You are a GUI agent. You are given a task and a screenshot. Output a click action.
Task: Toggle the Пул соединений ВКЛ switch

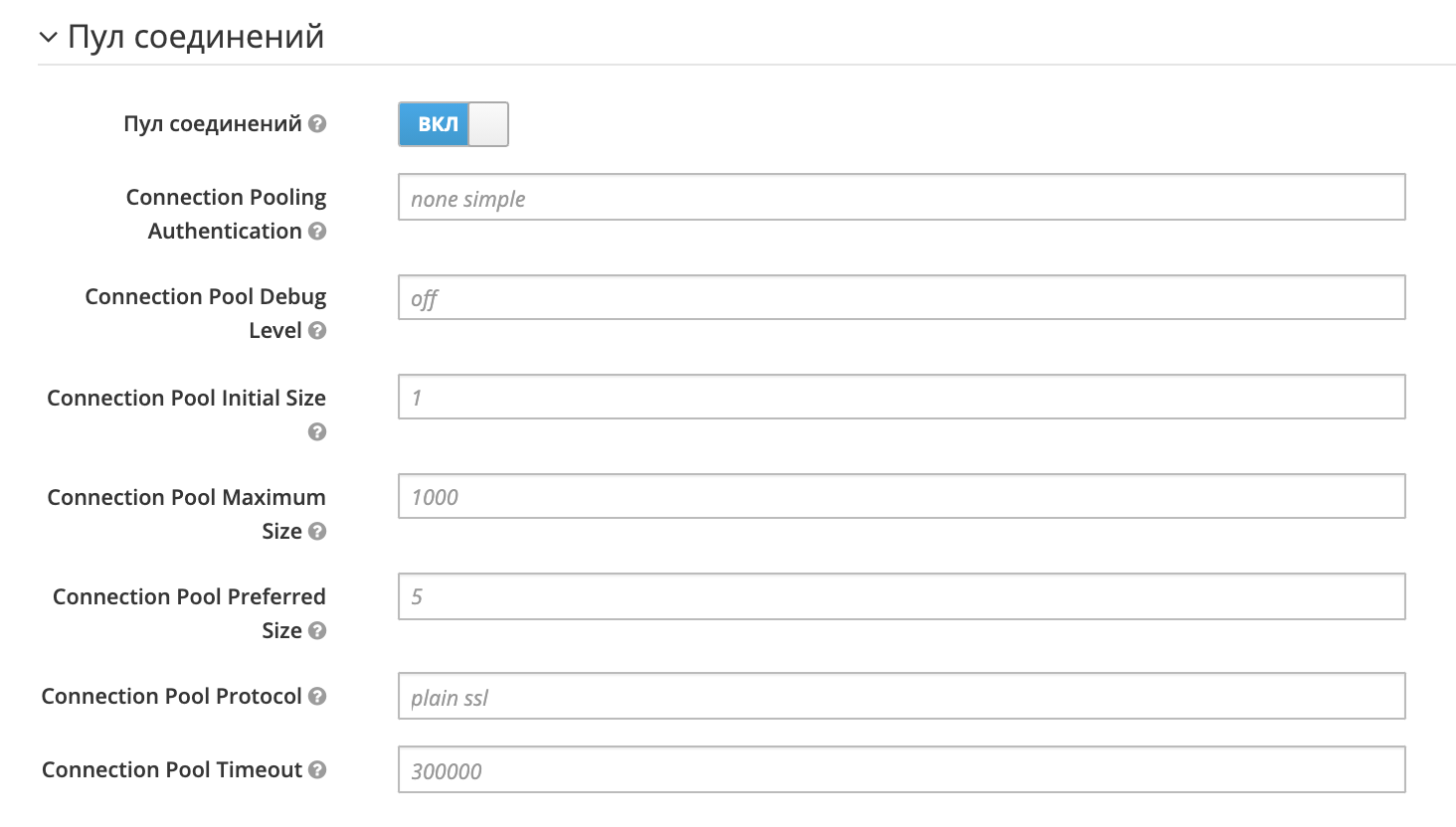coord(454,124)
